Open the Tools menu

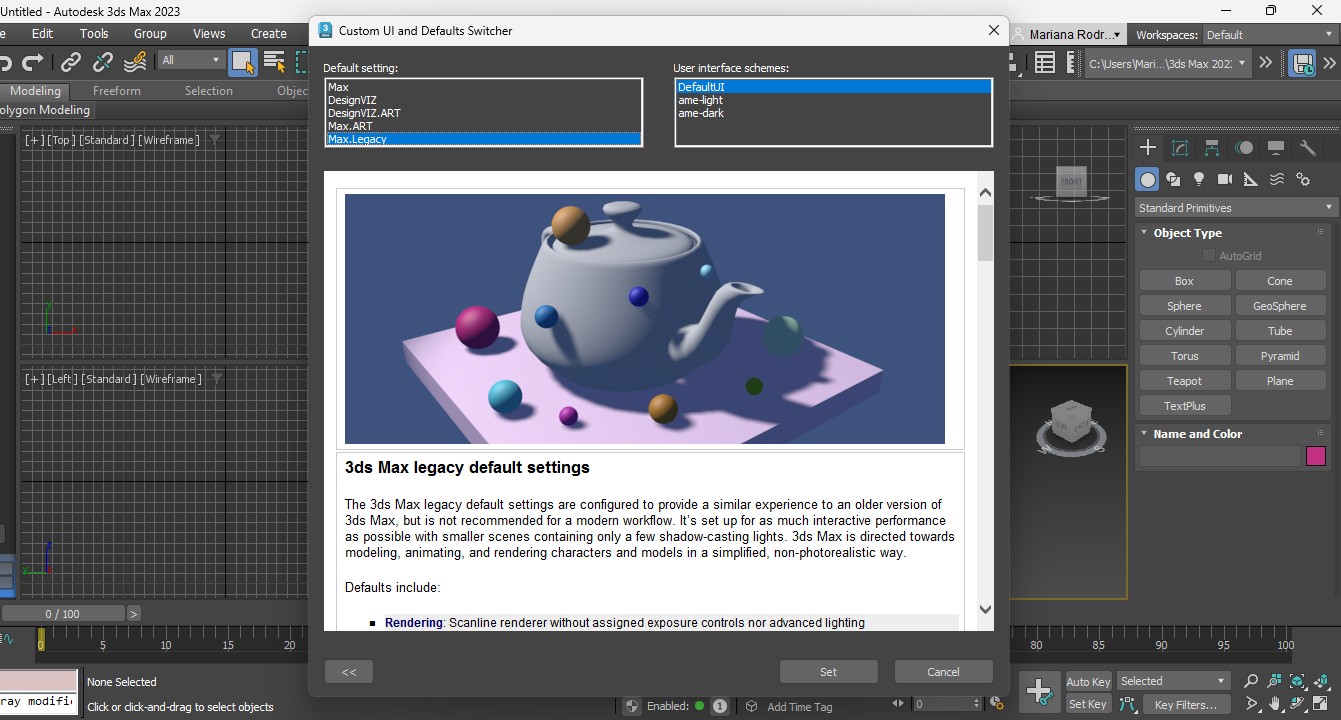click(x=94, y=33)
